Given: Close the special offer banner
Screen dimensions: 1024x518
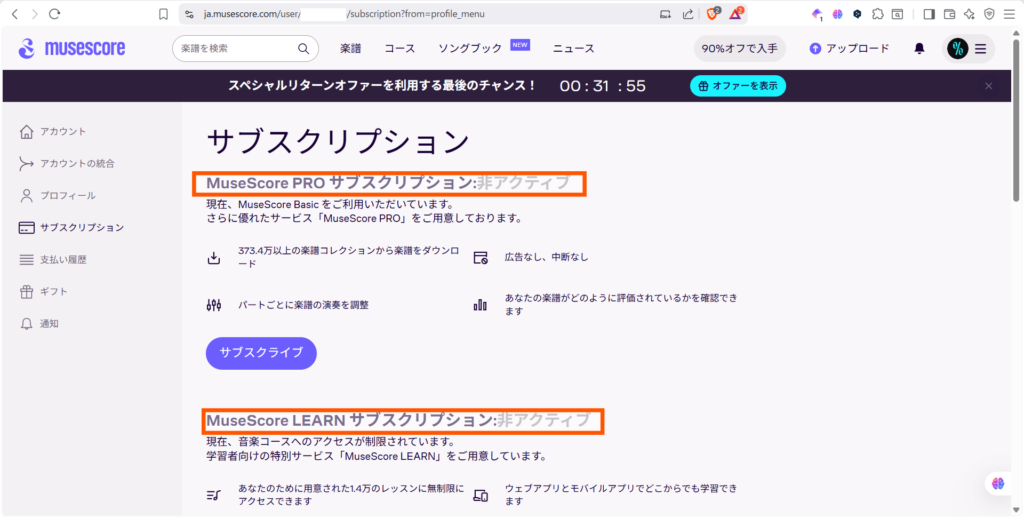Looking at the screenshot, I should pos(988,86).
